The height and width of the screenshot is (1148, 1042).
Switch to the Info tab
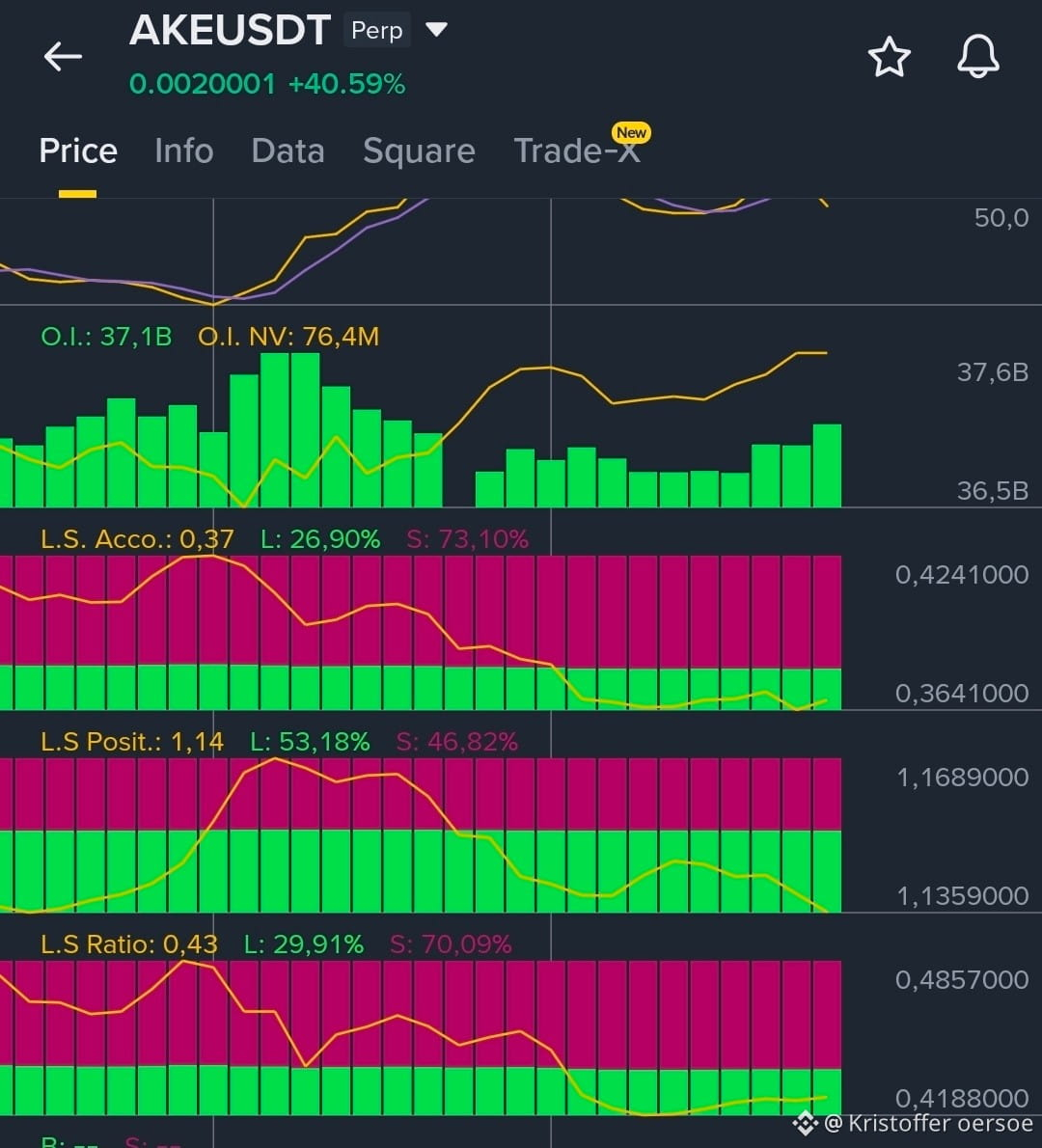click(x=183, y=150)
